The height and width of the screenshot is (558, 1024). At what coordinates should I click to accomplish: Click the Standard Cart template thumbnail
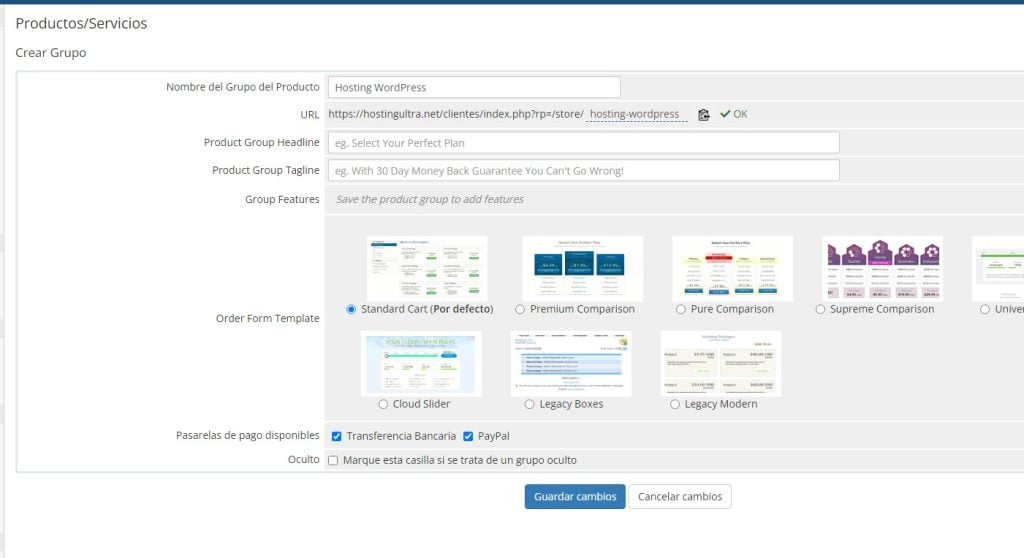[427, 269]
